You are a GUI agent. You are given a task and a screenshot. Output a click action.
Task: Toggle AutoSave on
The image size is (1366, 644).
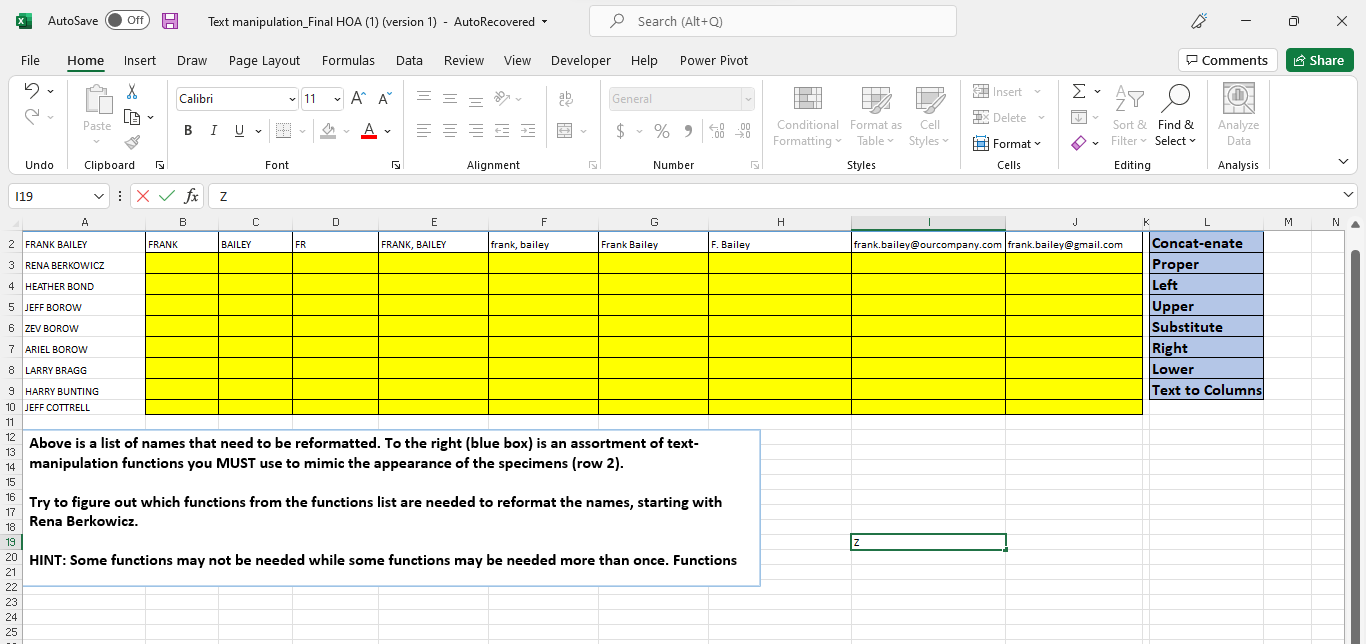127,20
